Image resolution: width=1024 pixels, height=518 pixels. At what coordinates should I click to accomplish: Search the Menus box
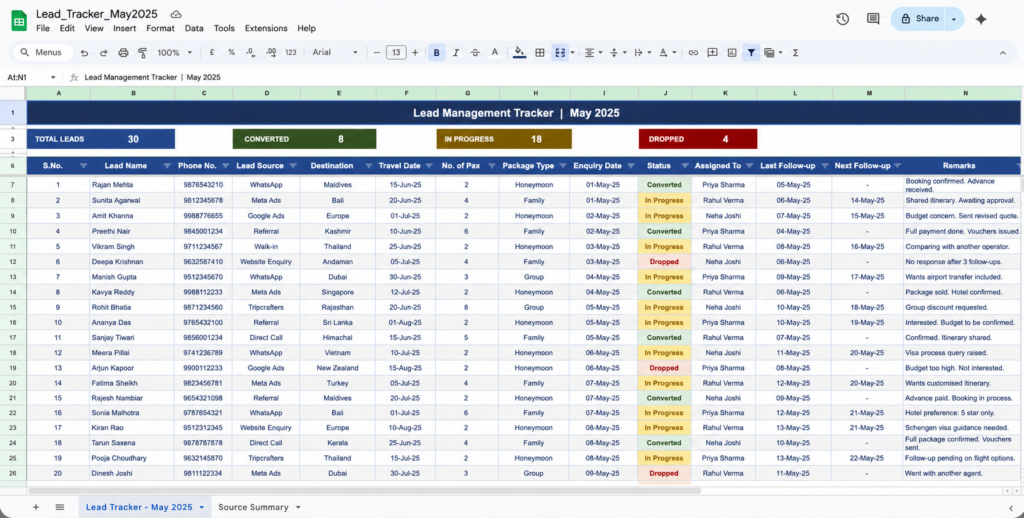pyautogui.click(x=42, y=53)
